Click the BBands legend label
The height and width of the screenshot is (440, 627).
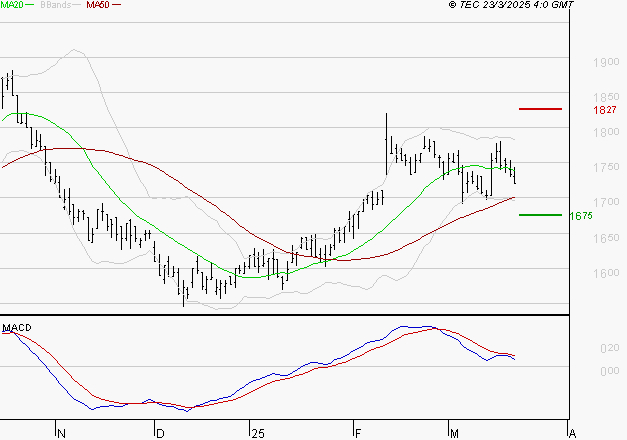(x=56, y=5)
